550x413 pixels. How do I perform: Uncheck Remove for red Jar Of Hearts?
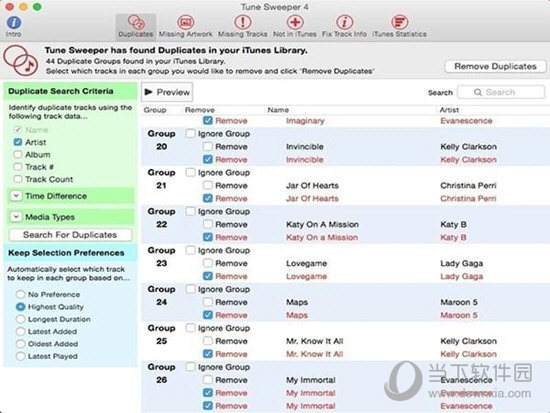click(208, 198)
